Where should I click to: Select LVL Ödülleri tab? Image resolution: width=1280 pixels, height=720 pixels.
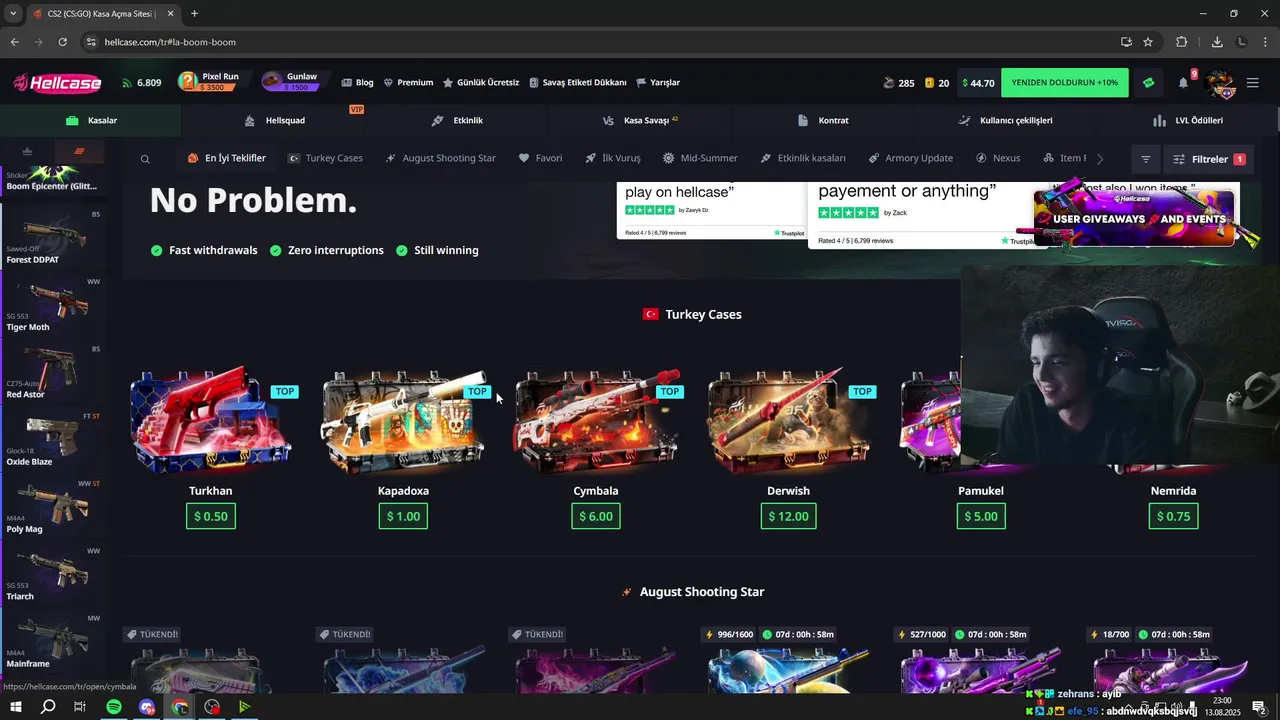click(x=1187, y=120)
